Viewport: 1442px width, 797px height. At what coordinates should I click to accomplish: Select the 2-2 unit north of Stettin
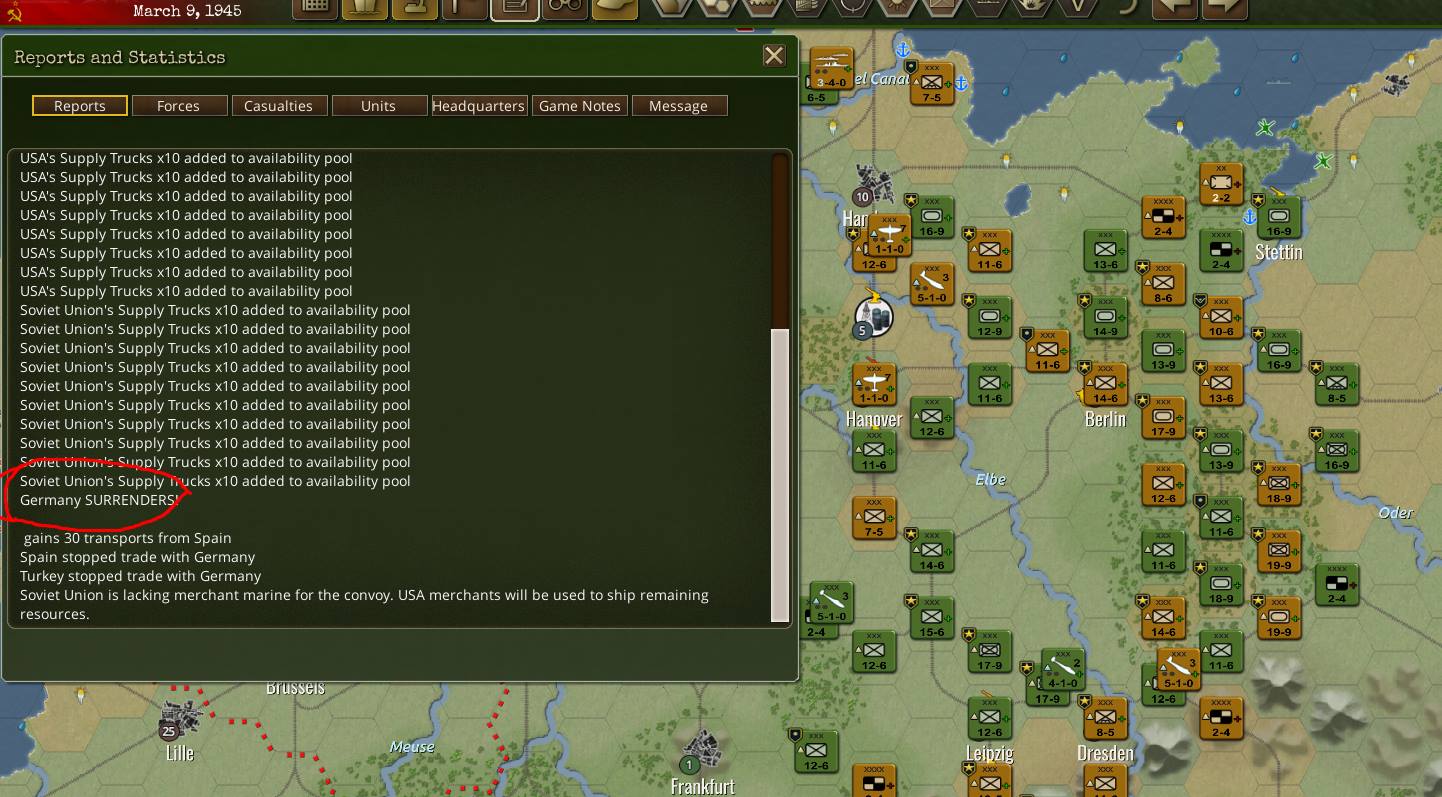pos(1221,185)
